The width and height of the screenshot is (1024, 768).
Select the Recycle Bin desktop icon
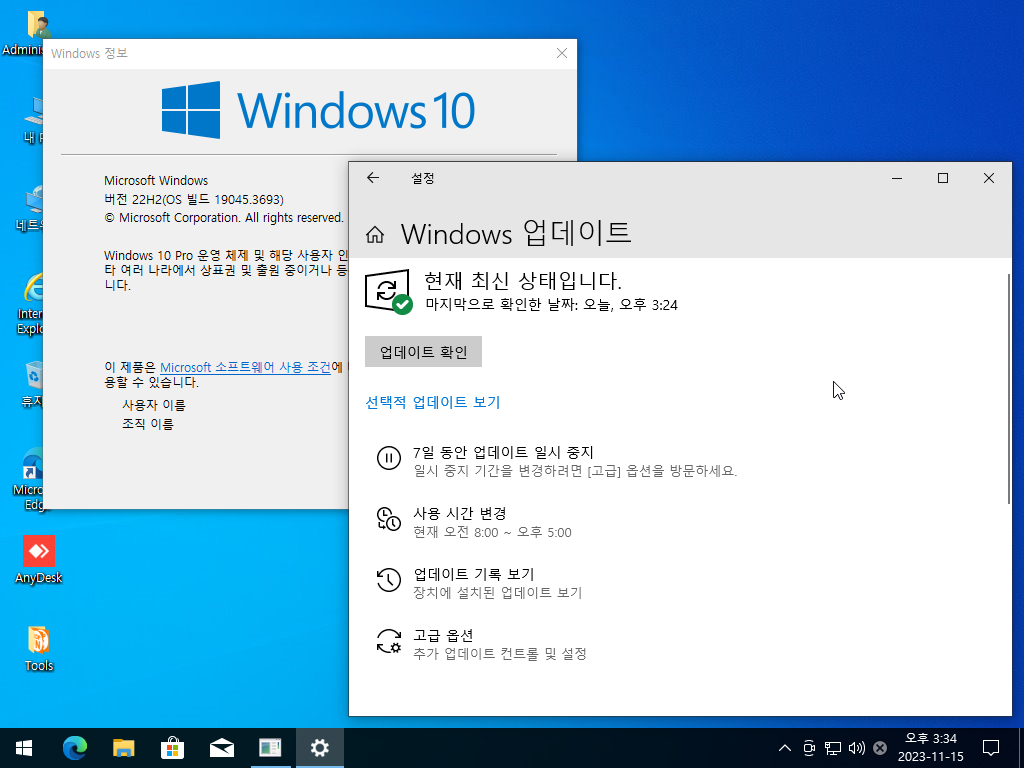[x=31, y=385]
